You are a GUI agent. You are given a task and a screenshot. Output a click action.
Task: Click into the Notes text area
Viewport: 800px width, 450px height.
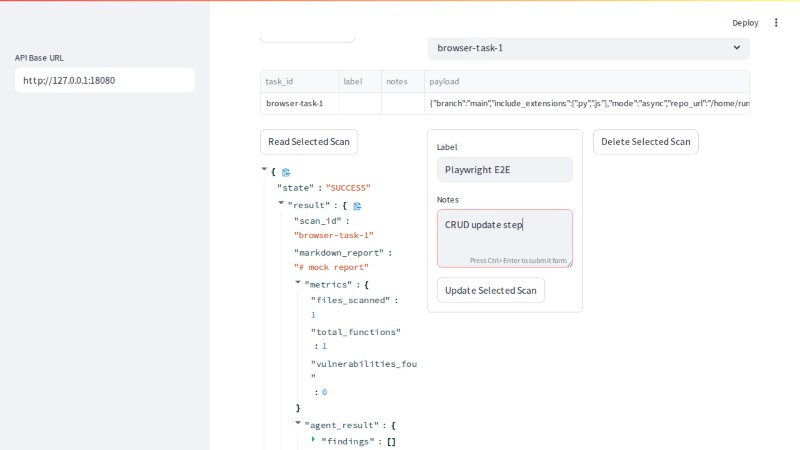(x=505, y=238)
